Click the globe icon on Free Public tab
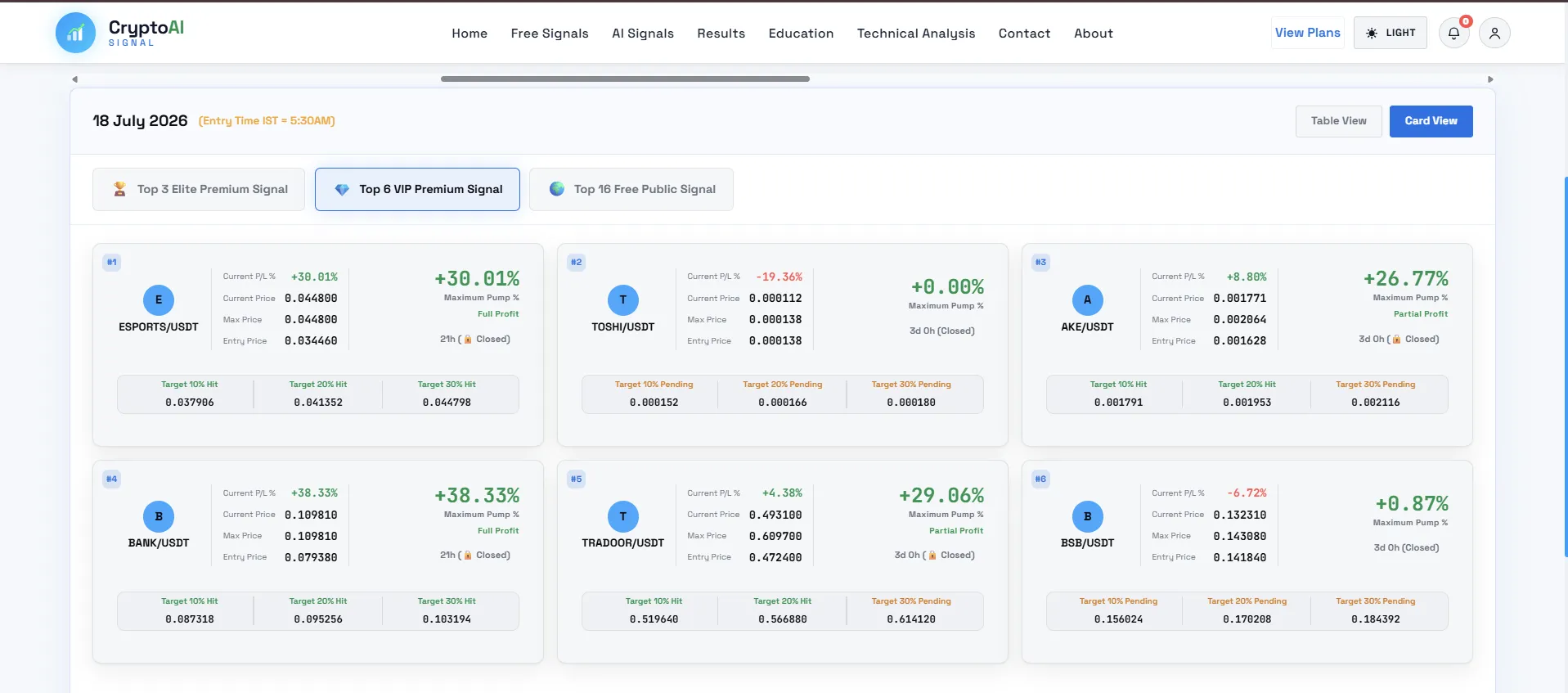1568x693 pixels. (x=557, y=189)
